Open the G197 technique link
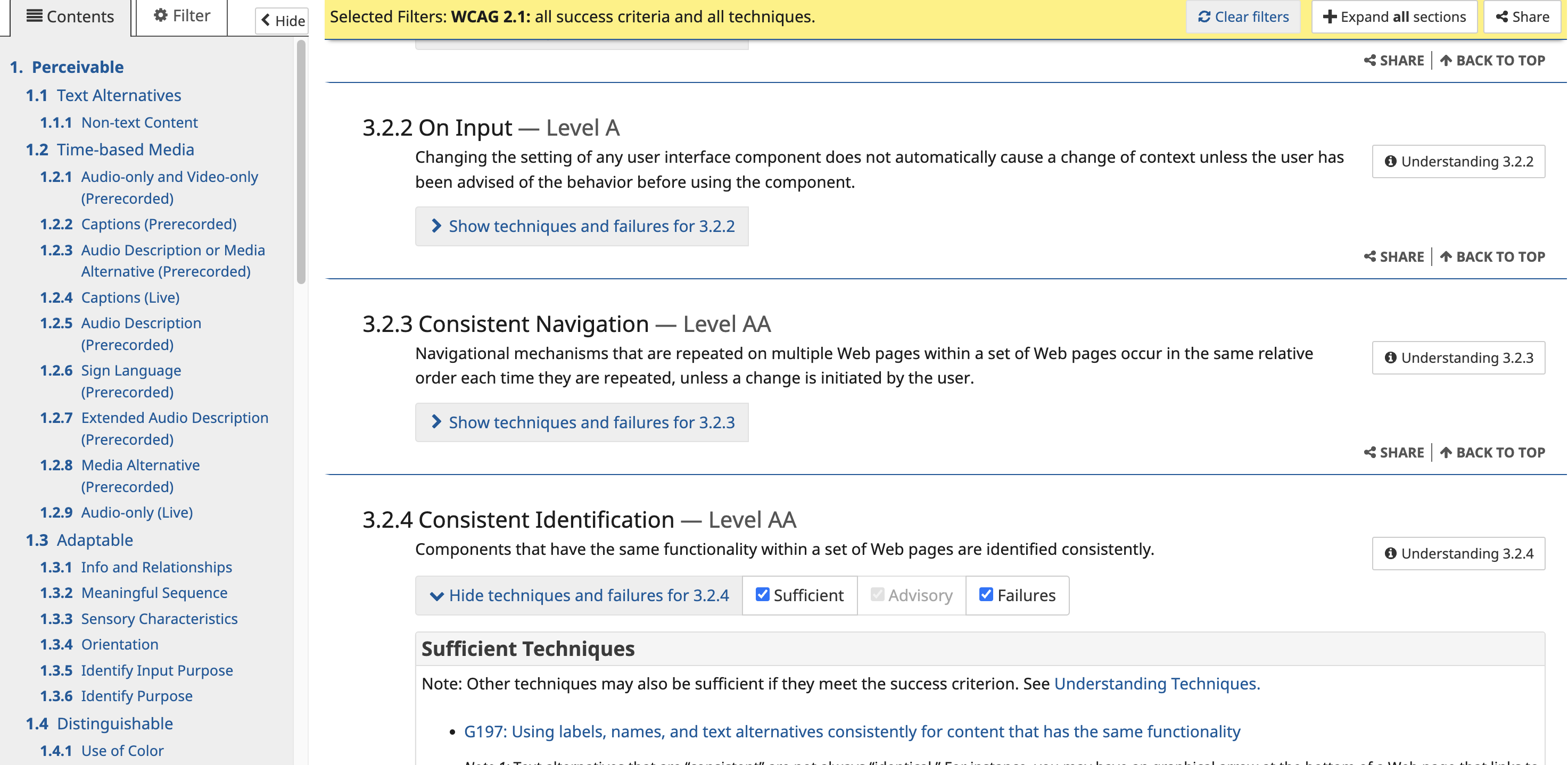 click(852, 731)
